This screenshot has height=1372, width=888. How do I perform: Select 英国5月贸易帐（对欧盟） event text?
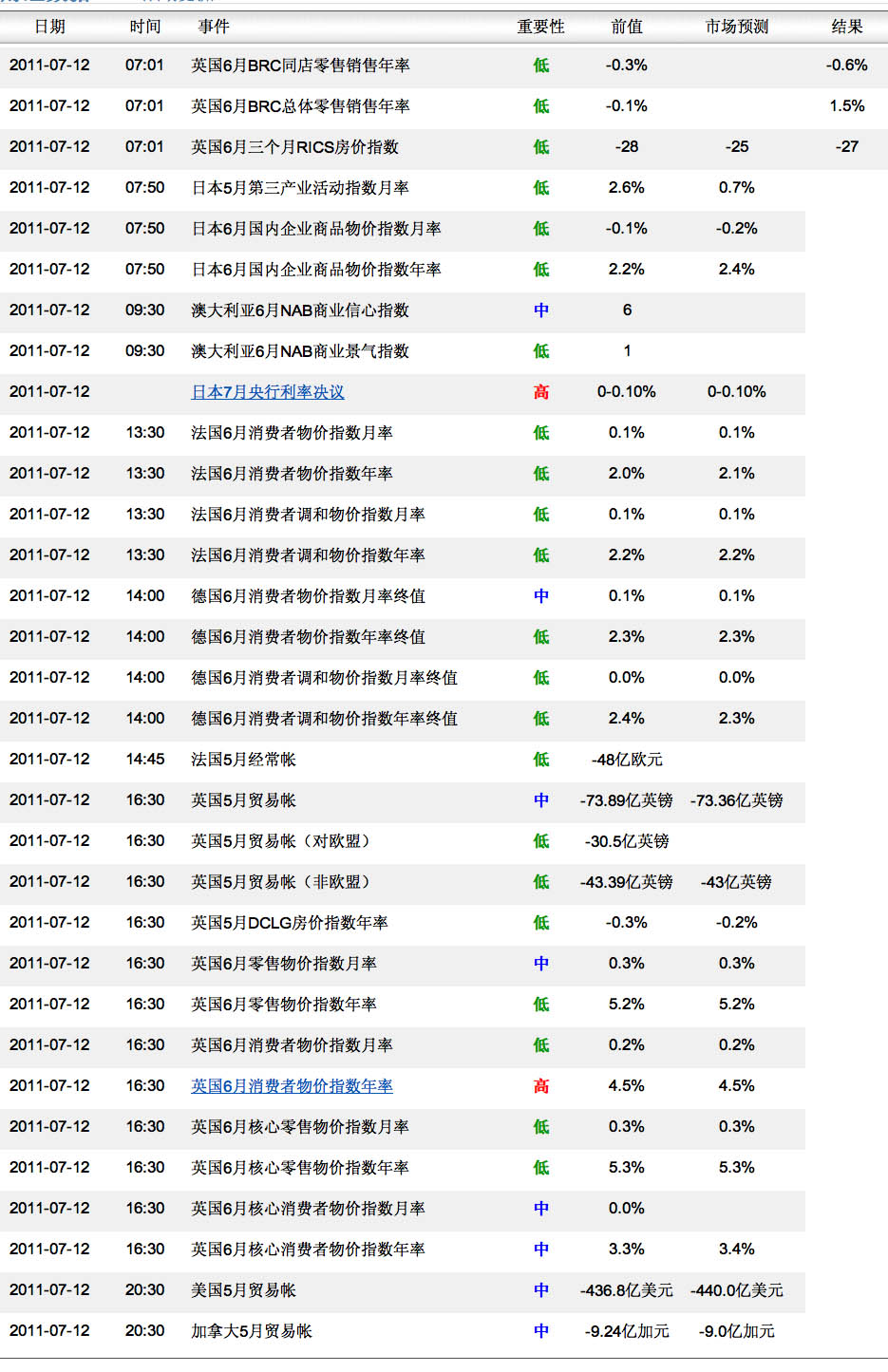point(281,841)
